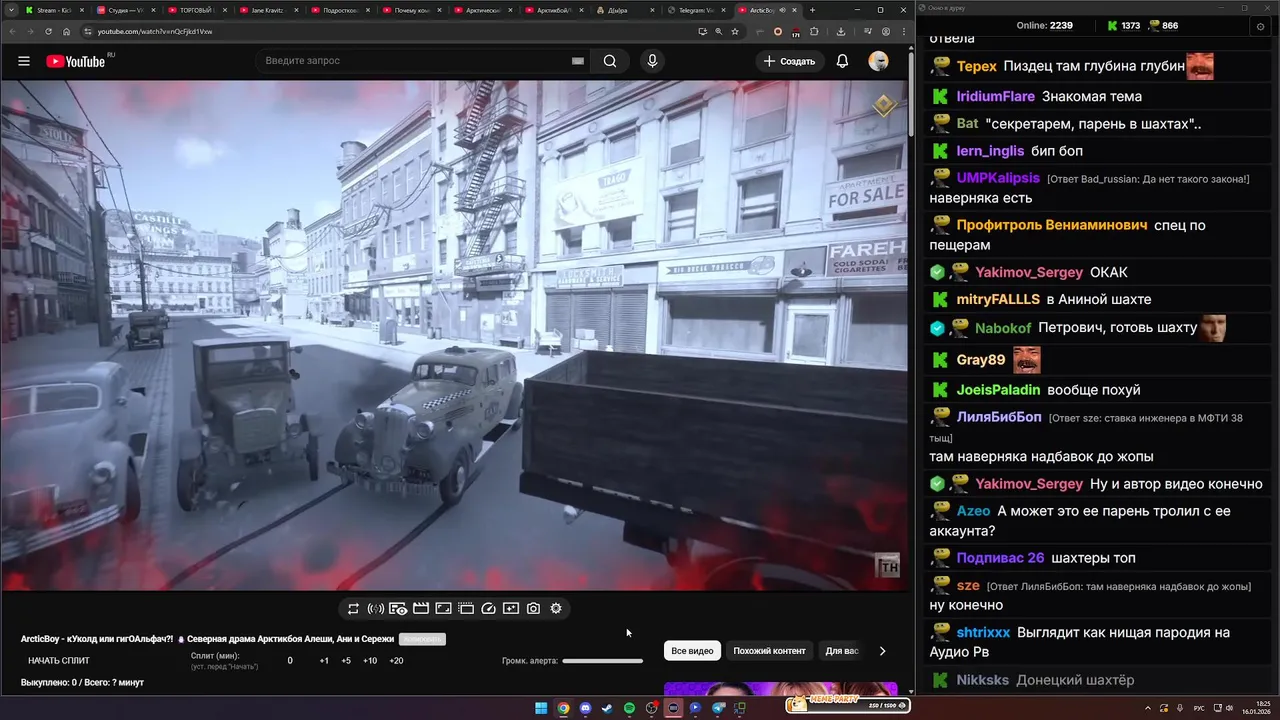
Task: Click username IridiumFlare in chat
Action: coord(995,97)
